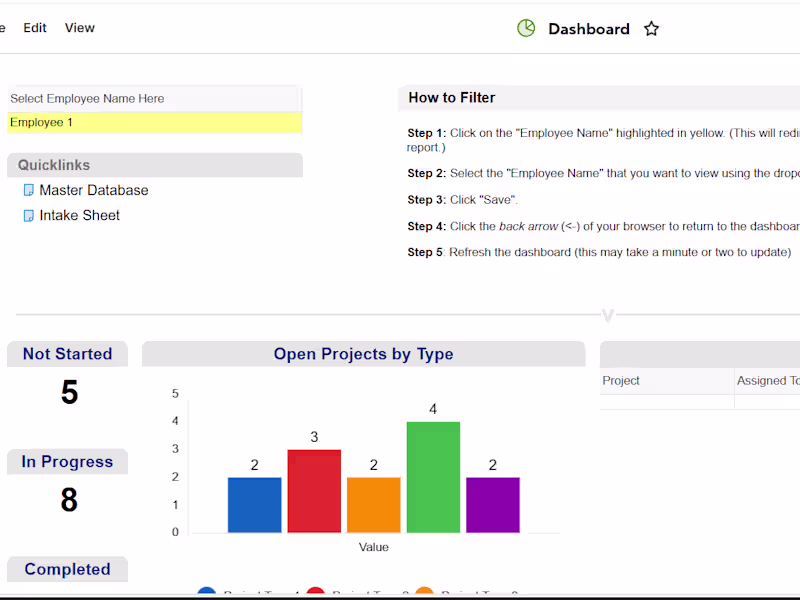Click the Not Started metric widget

pyautogui.click(x=67, y=354)
